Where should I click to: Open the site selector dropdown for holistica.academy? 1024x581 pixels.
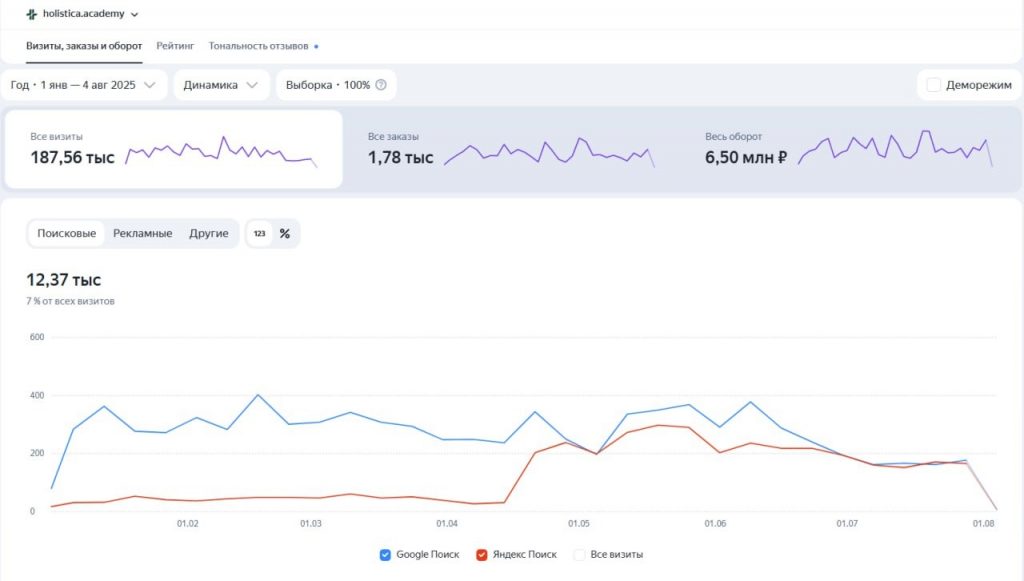coord(135,14)
